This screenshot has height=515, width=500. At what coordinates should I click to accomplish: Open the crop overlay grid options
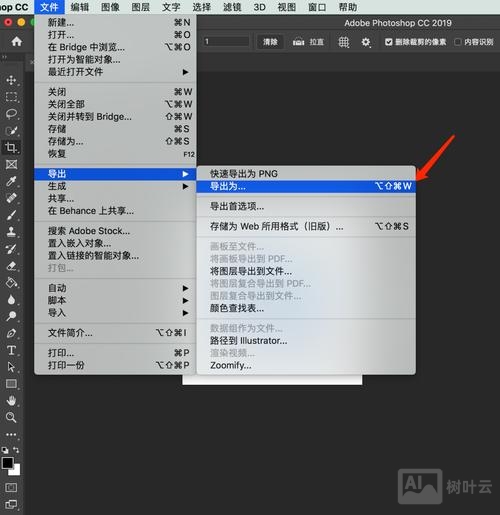(x=344, y=42)
